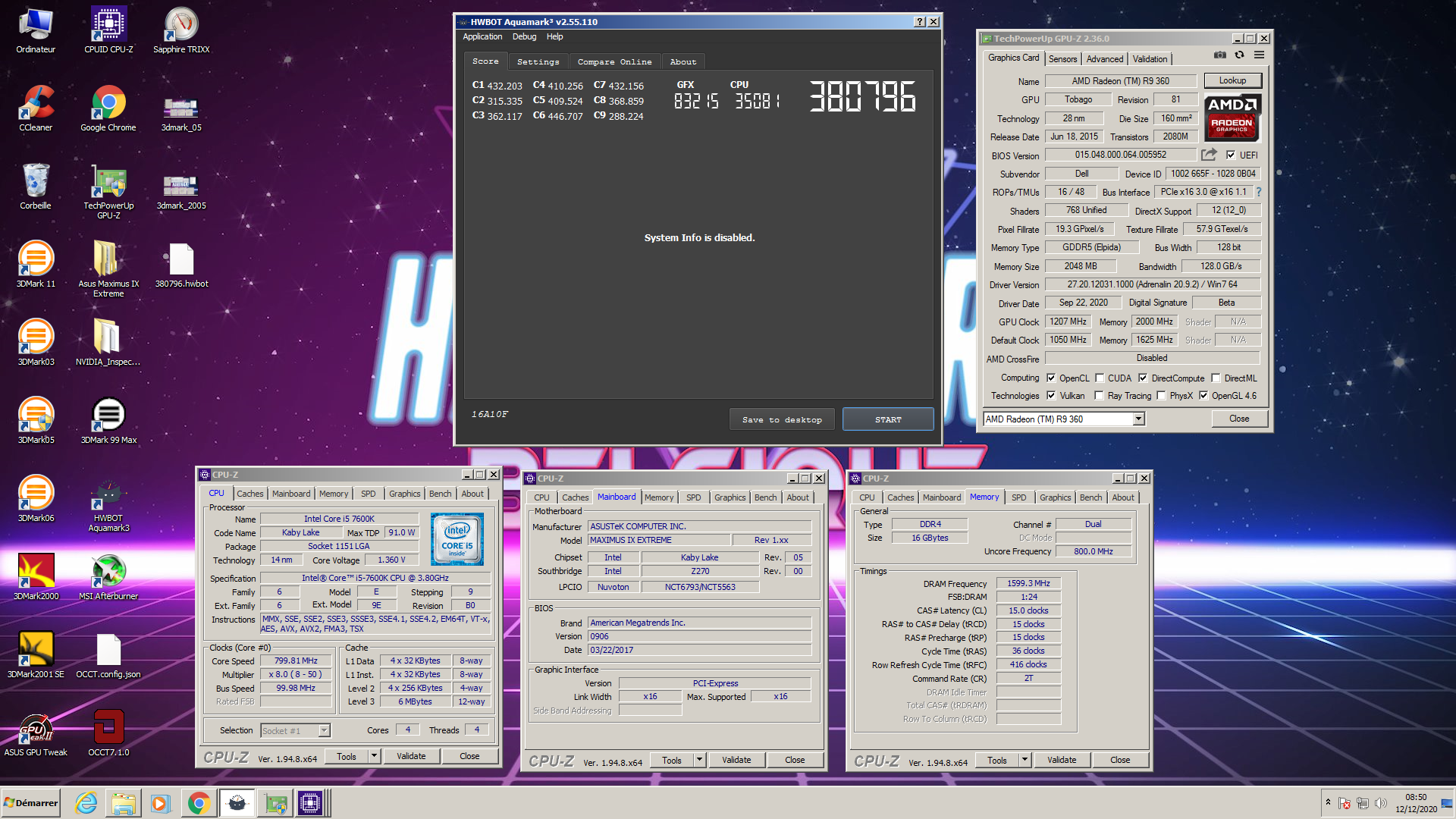Open OCCT7.1.0 desktop icon

coord(108,733)
